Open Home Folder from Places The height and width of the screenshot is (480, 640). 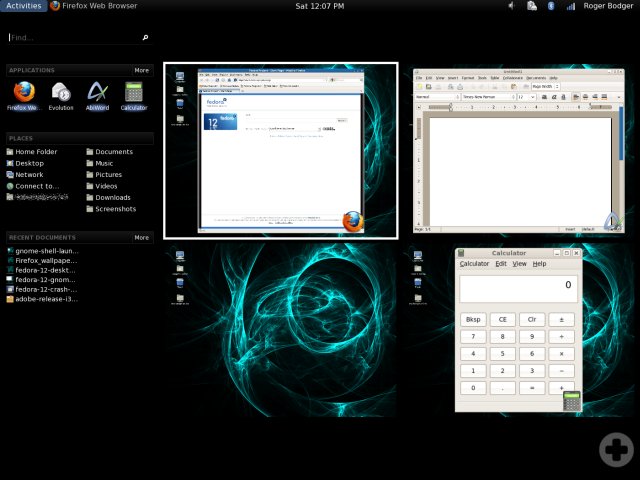36,152
